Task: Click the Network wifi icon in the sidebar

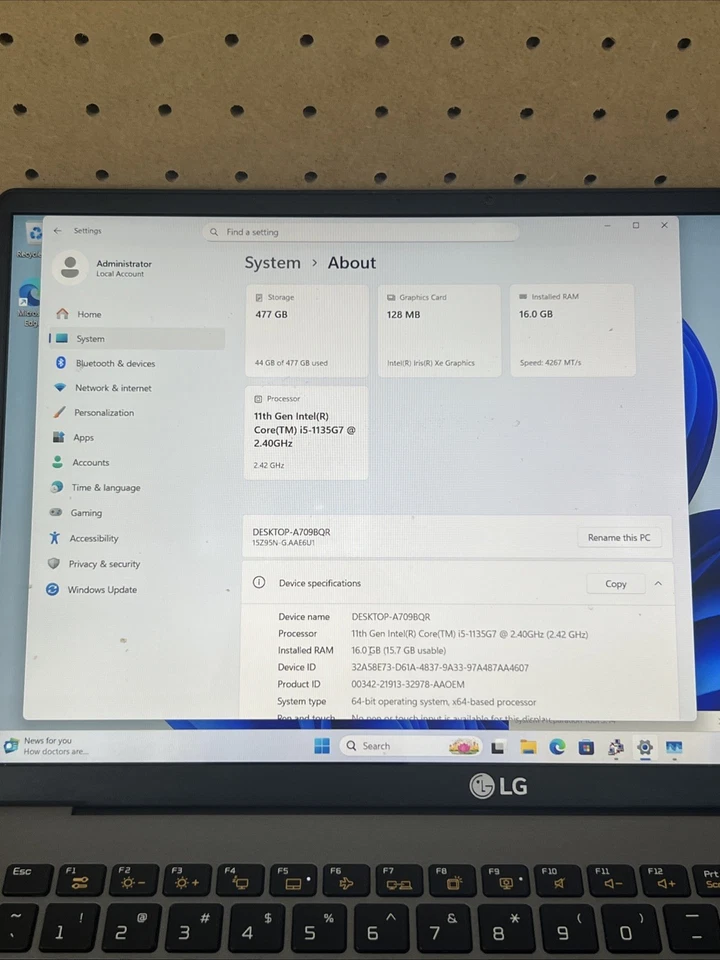Action: point(59,388)
